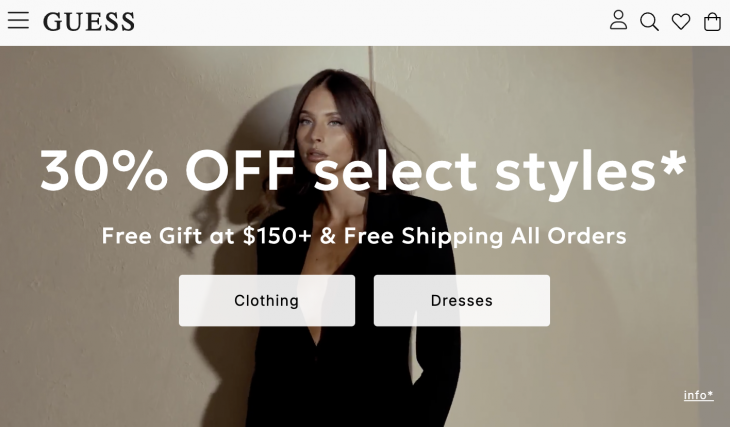Click the word "select" in the headline
This screenshot has height=427, width=730.
coord(395,171)
